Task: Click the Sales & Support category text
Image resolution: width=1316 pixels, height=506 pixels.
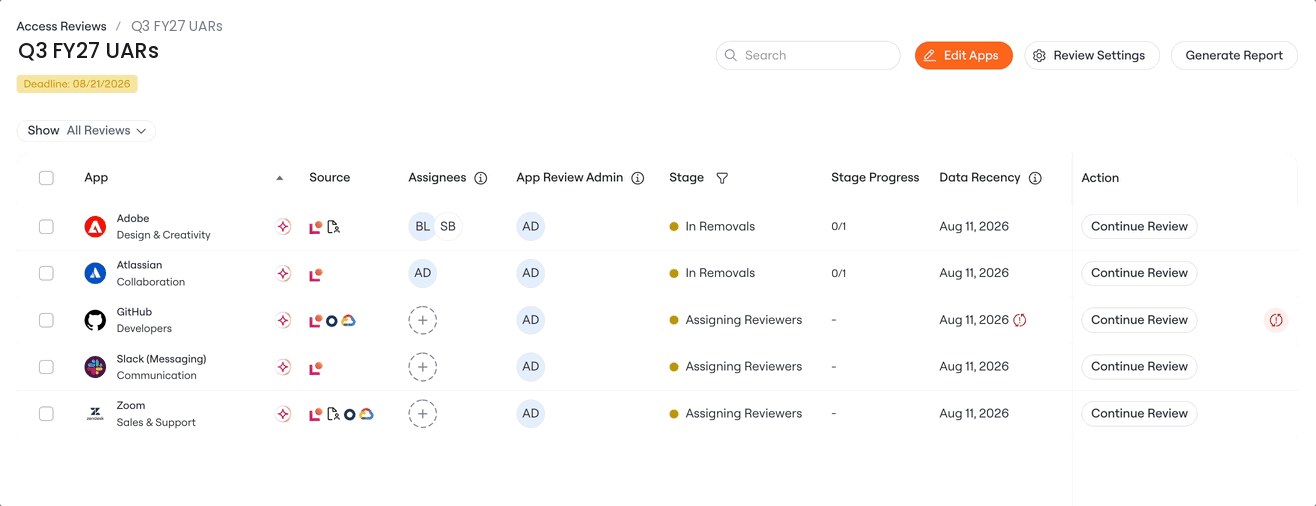Action: (156, 423)
